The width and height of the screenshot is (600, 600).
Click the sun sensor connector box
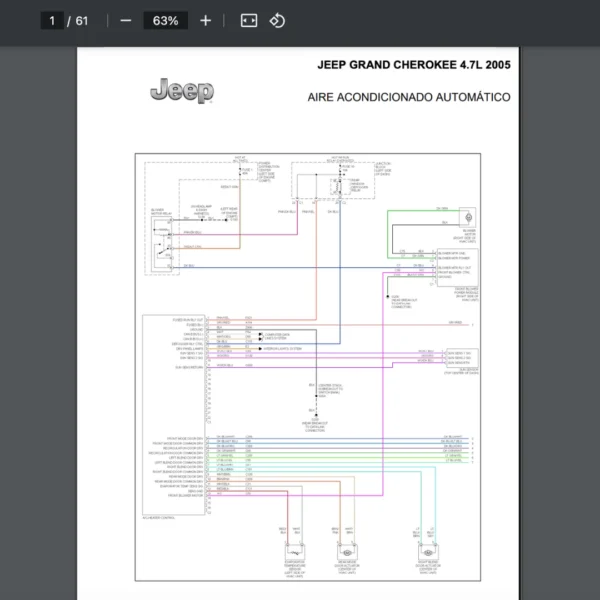tap(461, 357)
